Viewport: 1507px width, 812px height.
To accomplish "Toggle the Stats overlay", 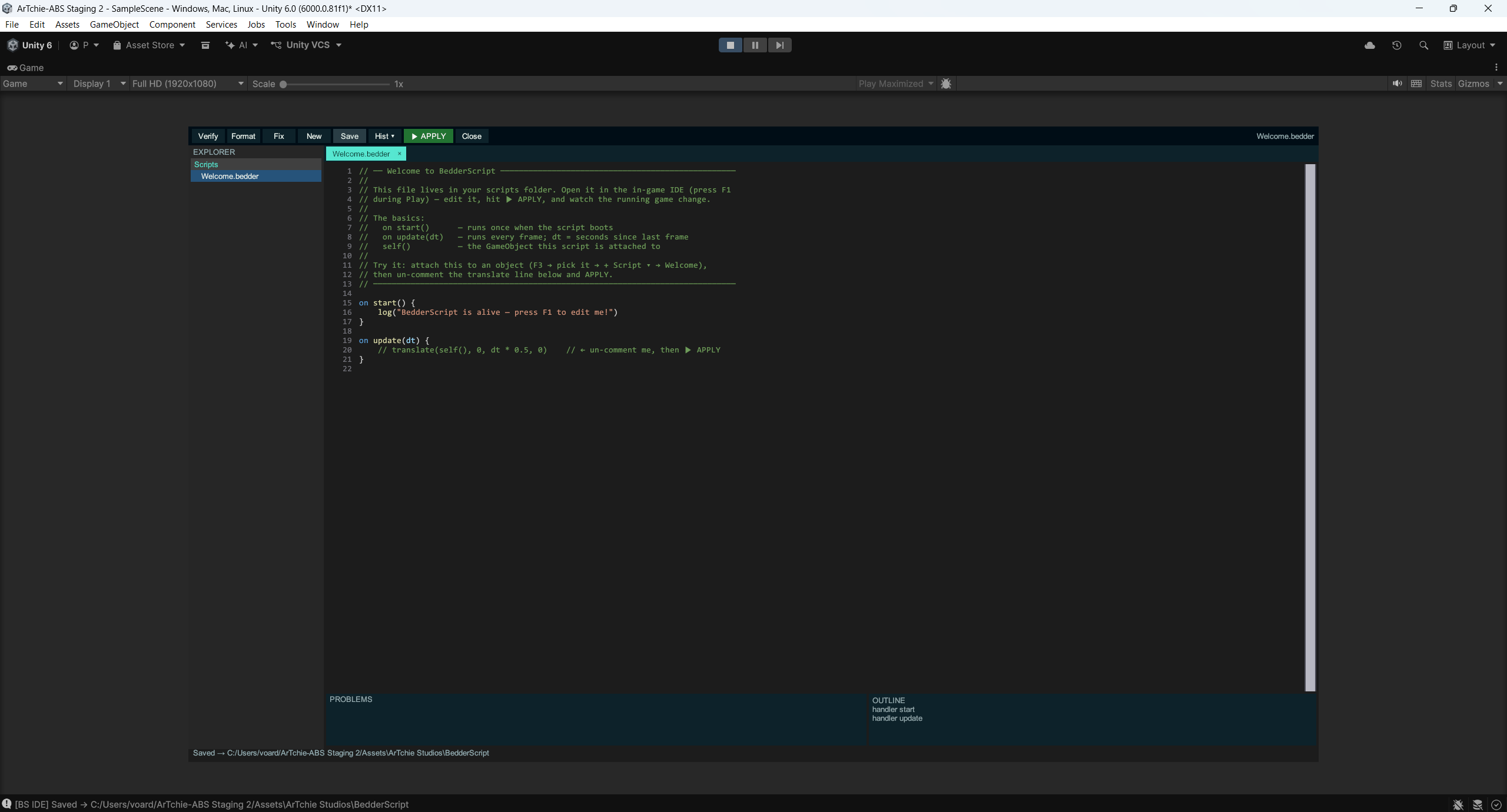I will pyautogui.click(x=1441, y=84).
